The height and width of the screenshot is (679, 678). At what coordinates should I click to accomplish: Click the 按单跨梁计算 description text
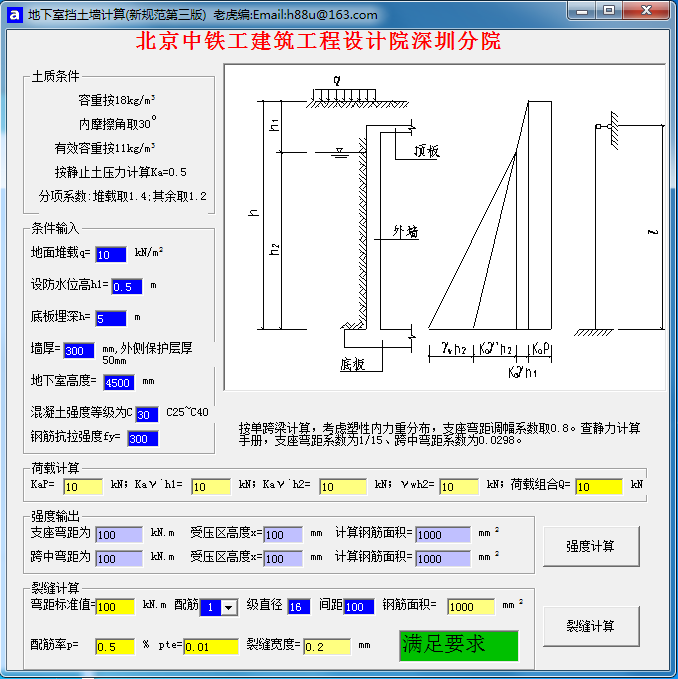click(x=439, y=434)
